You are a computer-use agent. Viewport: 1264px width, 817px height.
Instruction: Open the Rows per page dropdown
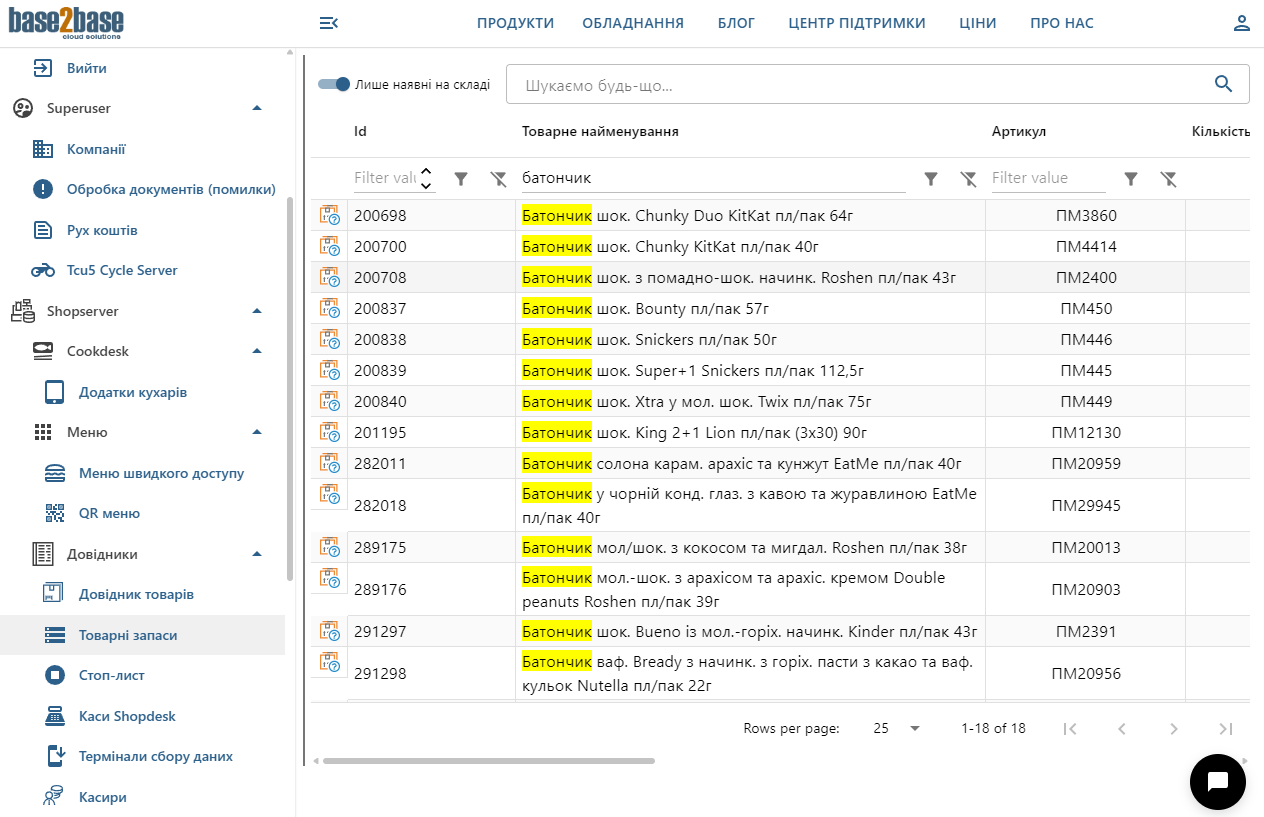896,728
